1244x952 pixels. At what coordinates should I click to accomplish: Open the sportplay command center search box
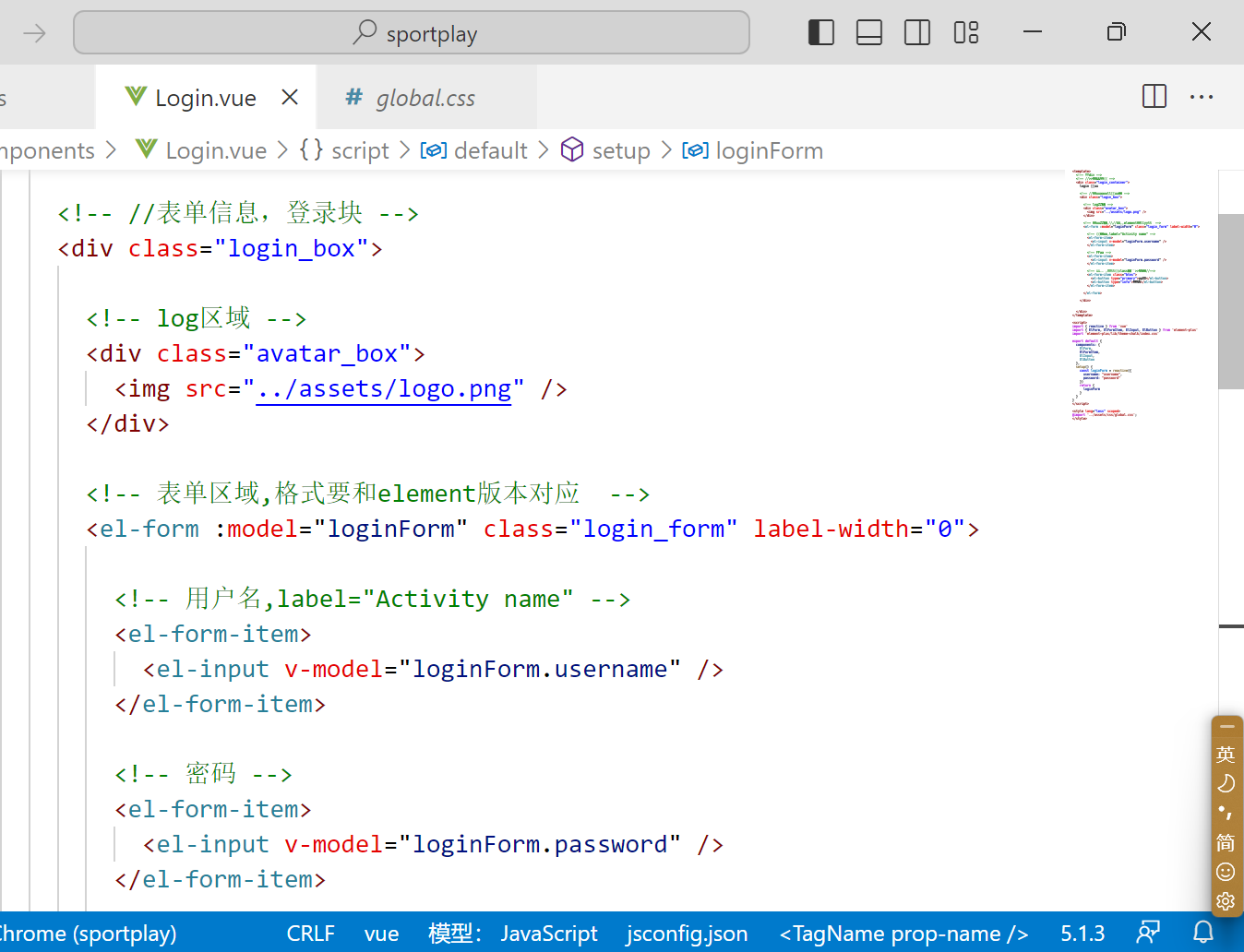tap(412, 33)
